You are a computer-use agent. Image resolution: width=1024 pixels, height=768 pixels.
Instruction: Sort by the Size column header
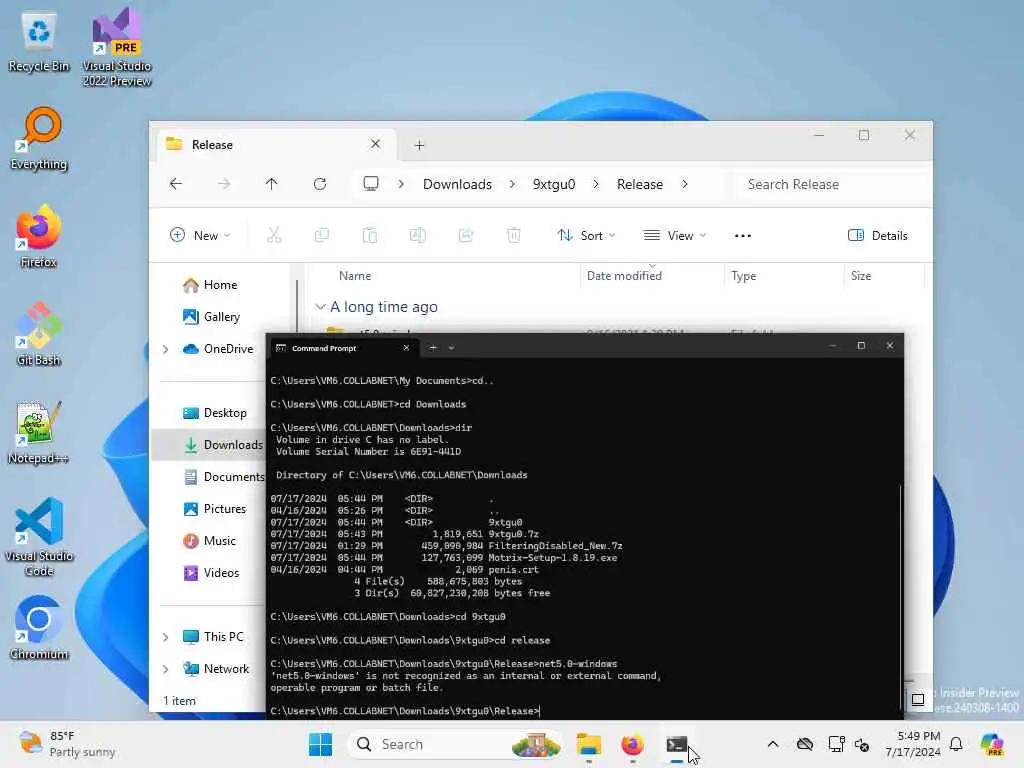tap(861, 276)
